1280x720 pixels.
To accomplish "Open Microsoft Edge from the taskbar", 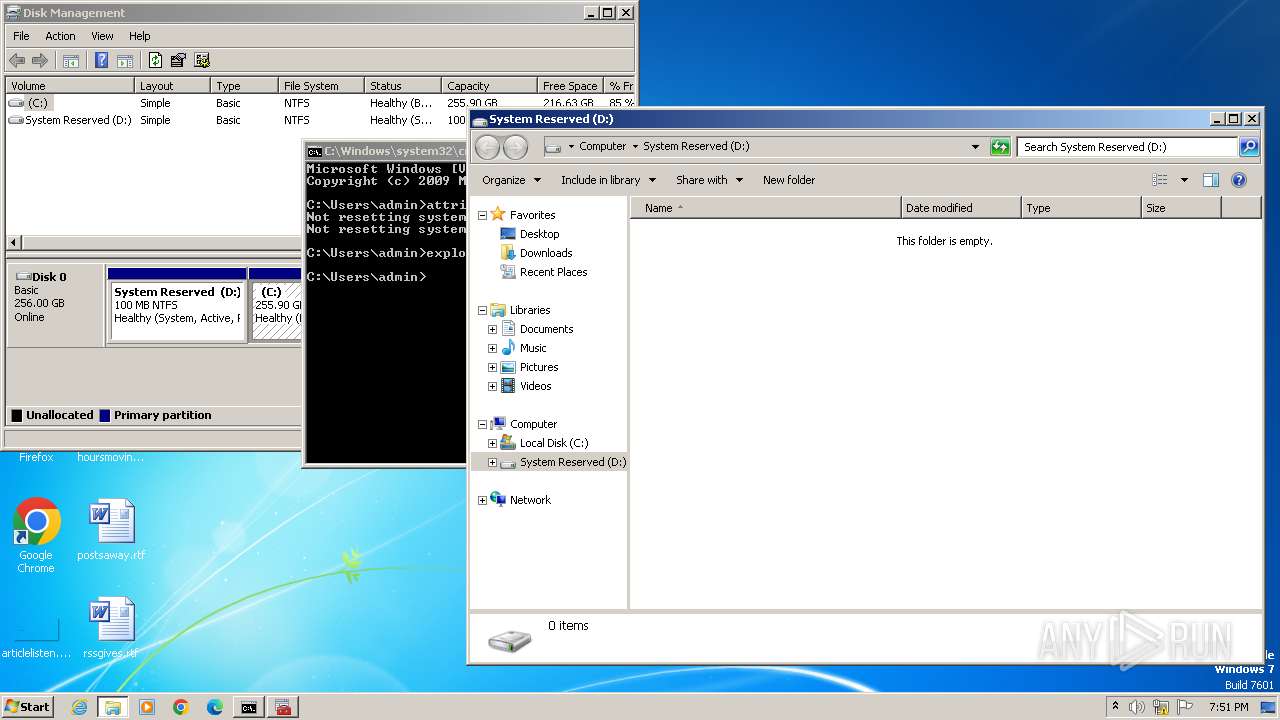I will 215,707.
